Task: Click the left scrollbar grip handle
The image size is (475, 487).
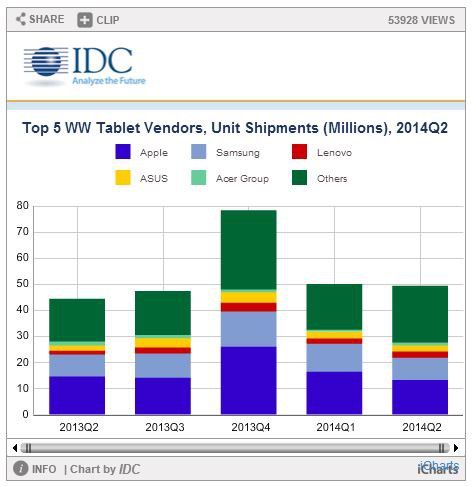Action: (28, 448)
